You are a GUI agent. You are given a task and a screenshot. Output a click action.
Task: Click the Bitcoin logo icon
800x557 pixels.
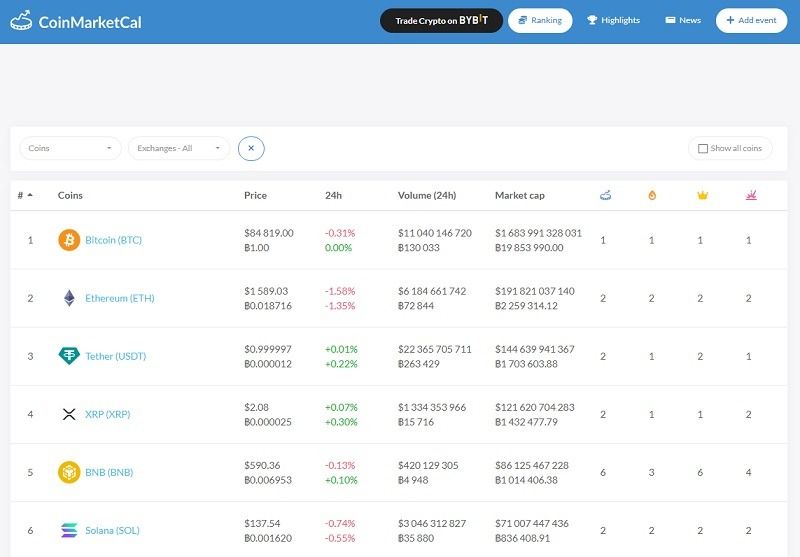(x=69, y=240)
